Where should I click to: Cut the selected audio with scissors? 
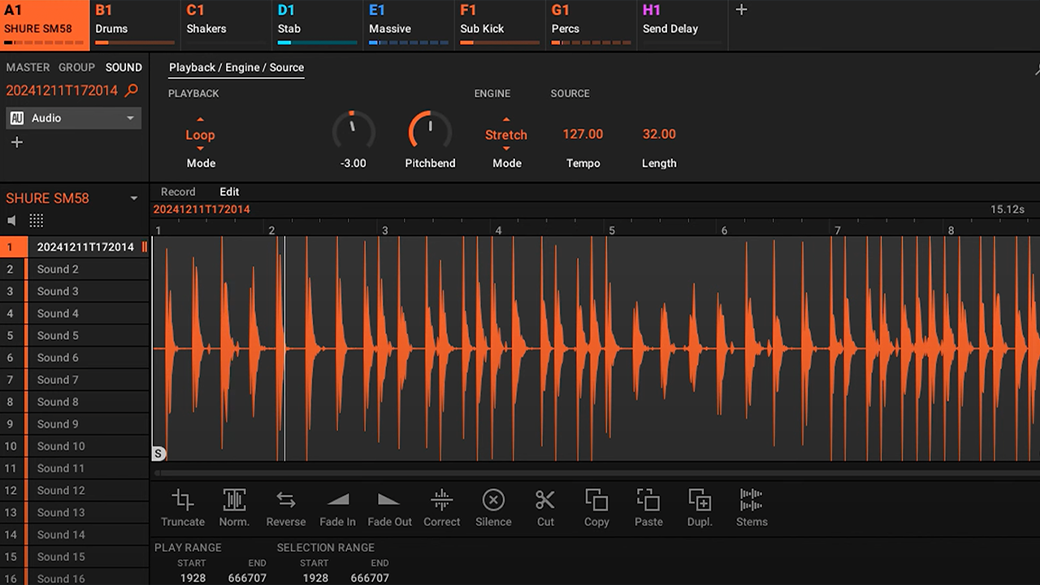tap(545, 500)
